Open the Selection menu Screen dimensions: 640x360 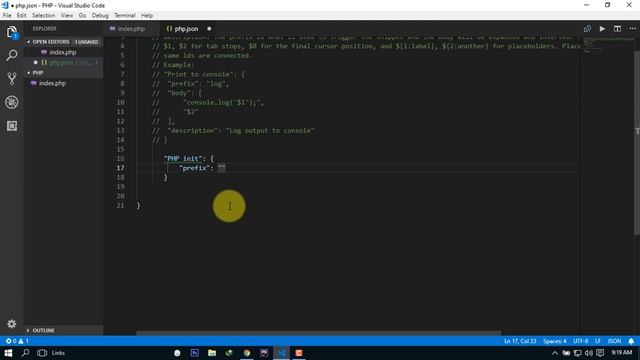pyautogui.click(x=44, y=16)
